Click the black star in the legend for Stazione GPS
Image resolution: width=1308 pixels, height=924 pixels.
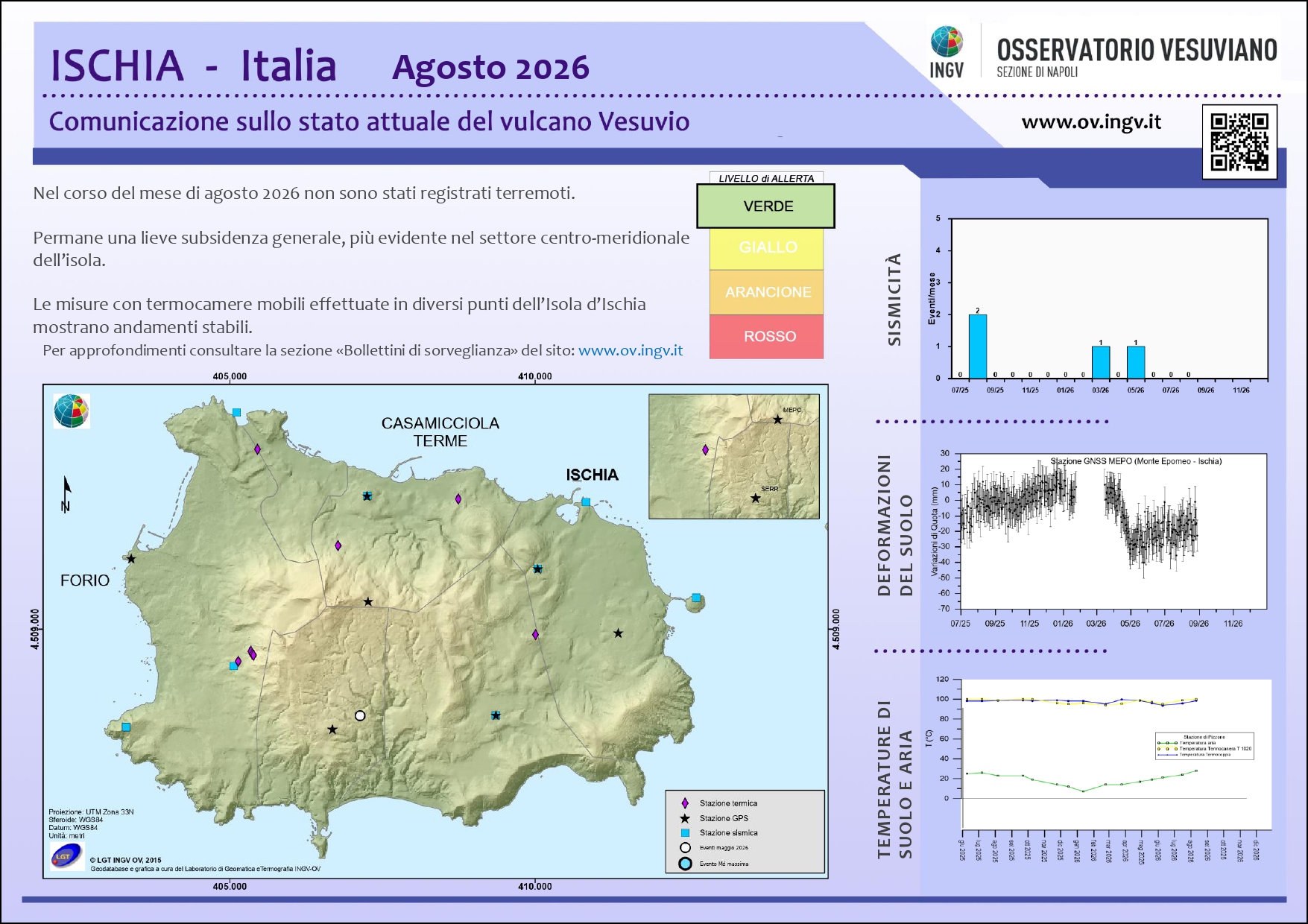click(x=685, y=818)
